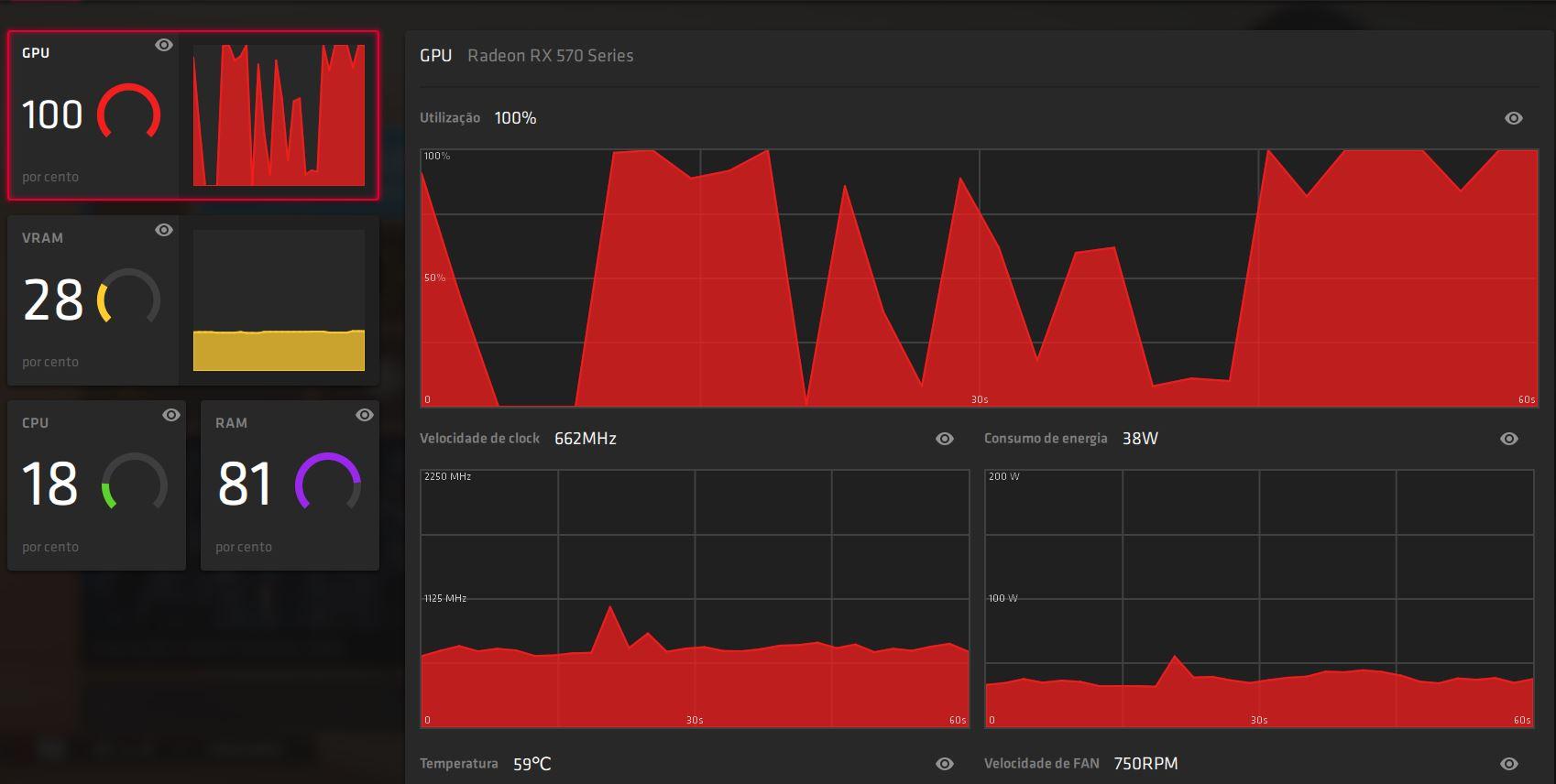Open the CPU 18 percent value
1556x784 pixels.
[x=49, y=484]
